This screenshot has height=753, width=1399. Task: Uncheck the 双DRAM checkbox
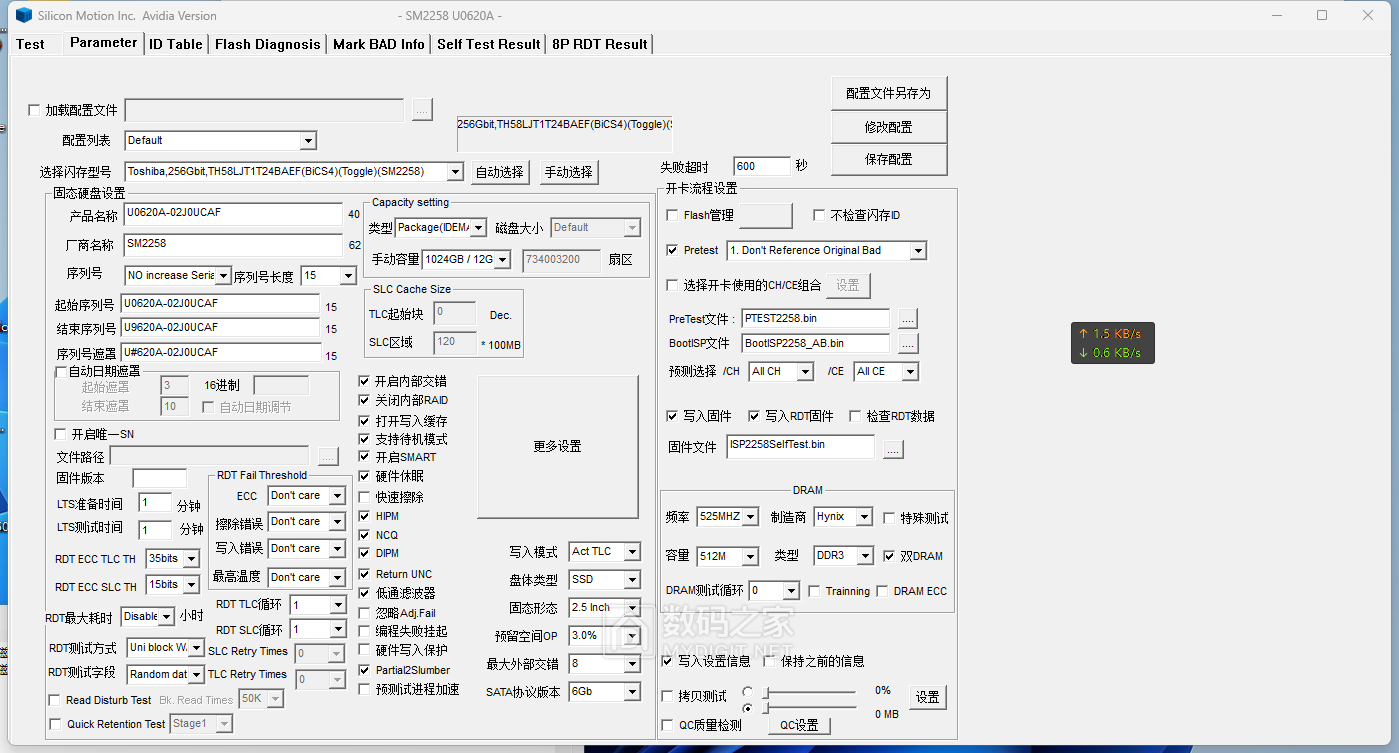point(890,556)
